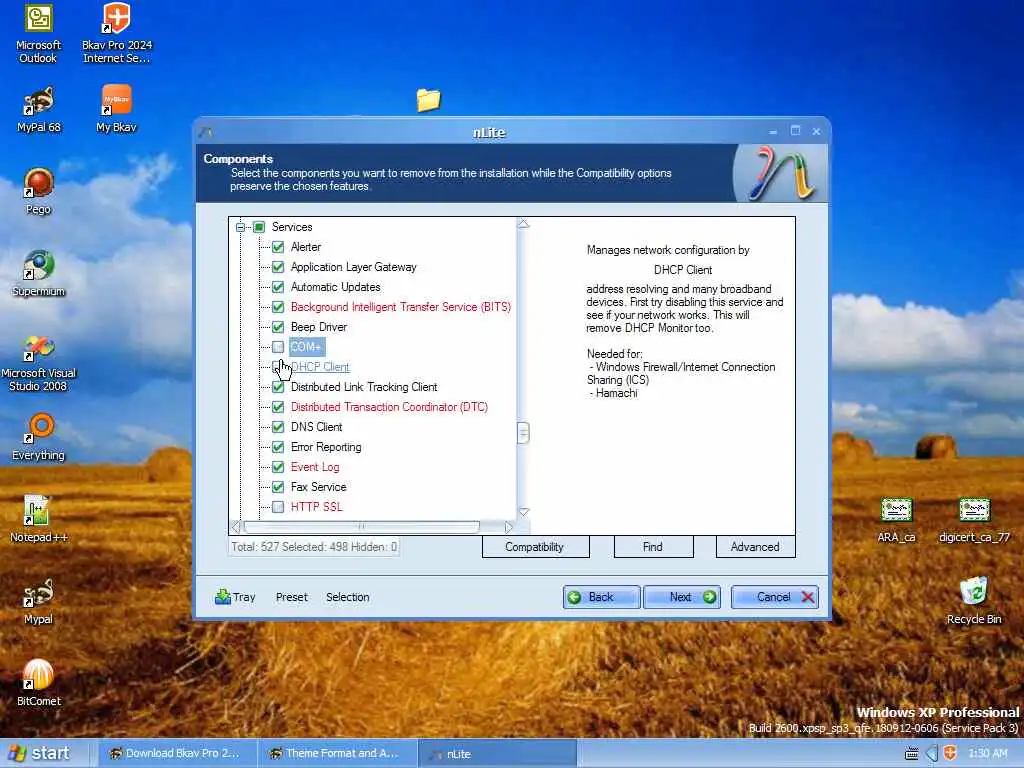This screenshot has height=768, width=1024.
Task: Click the volume icon in system tray
Action: click(x=932, y=753)
